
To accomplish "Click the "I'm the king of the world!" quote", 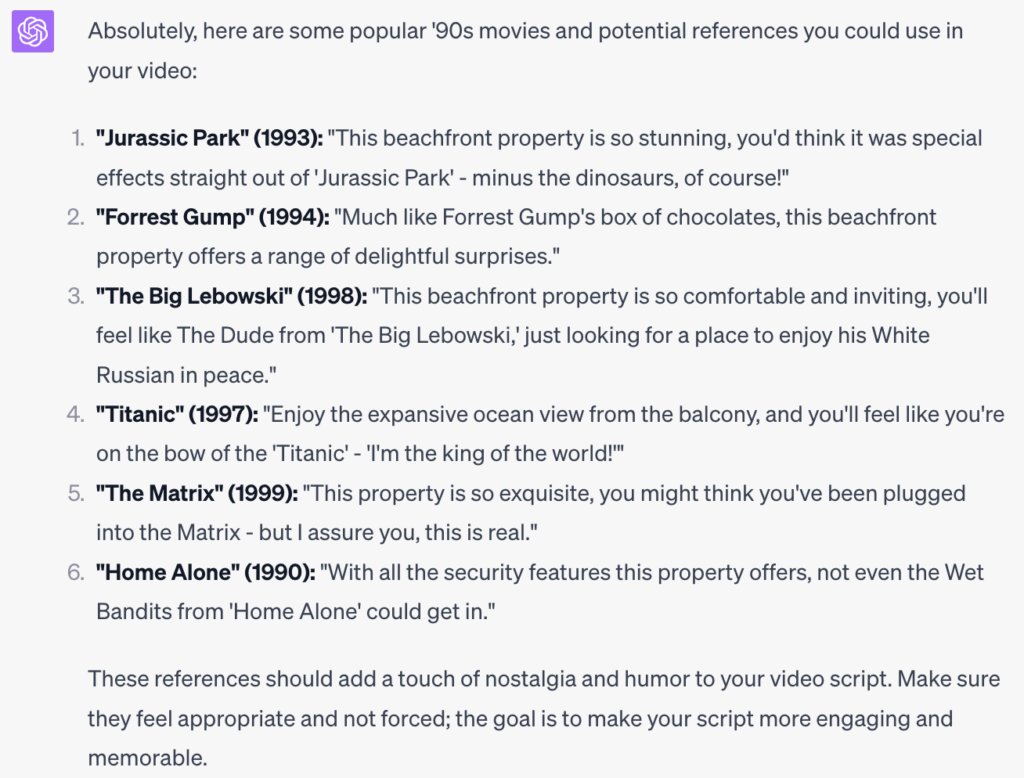I will (x=494, y=453).
